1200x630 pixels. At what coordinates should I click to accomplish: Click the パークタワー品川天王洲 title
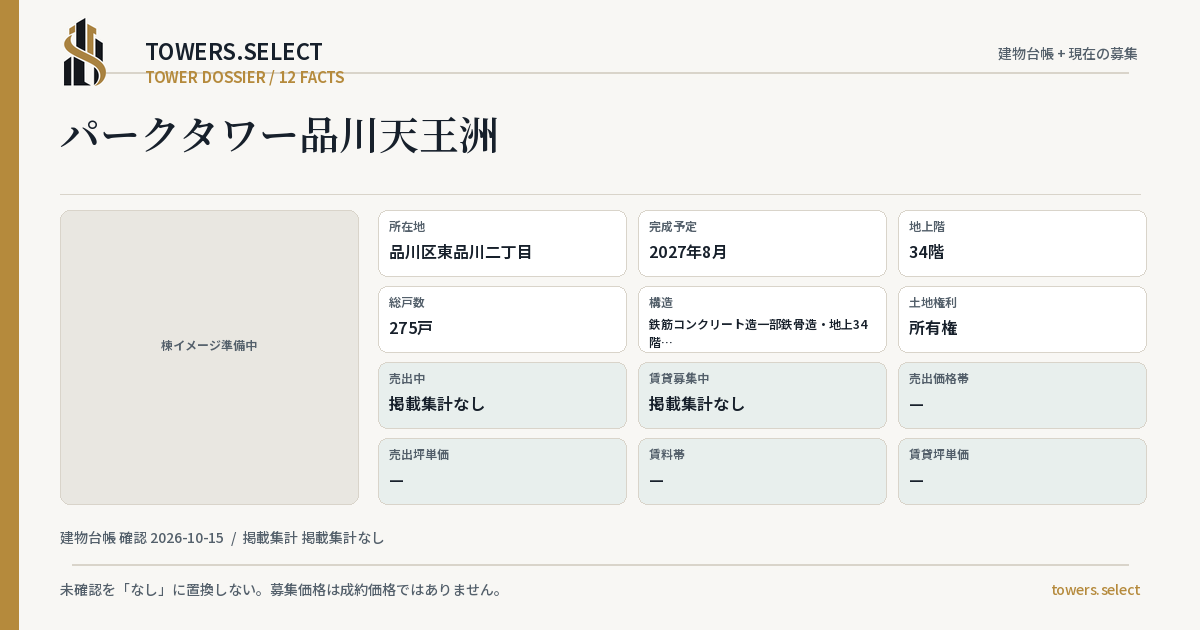(279, 135)
